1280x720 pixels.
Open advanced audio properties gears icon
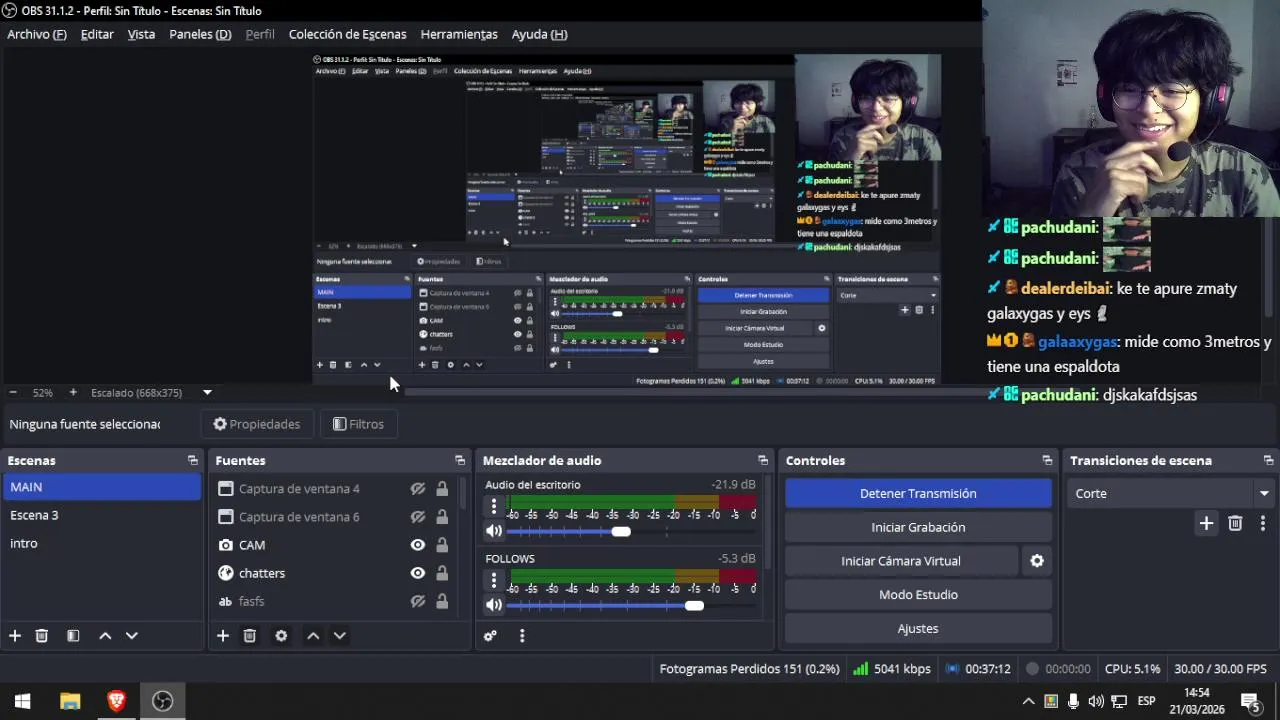click(490, 636)
